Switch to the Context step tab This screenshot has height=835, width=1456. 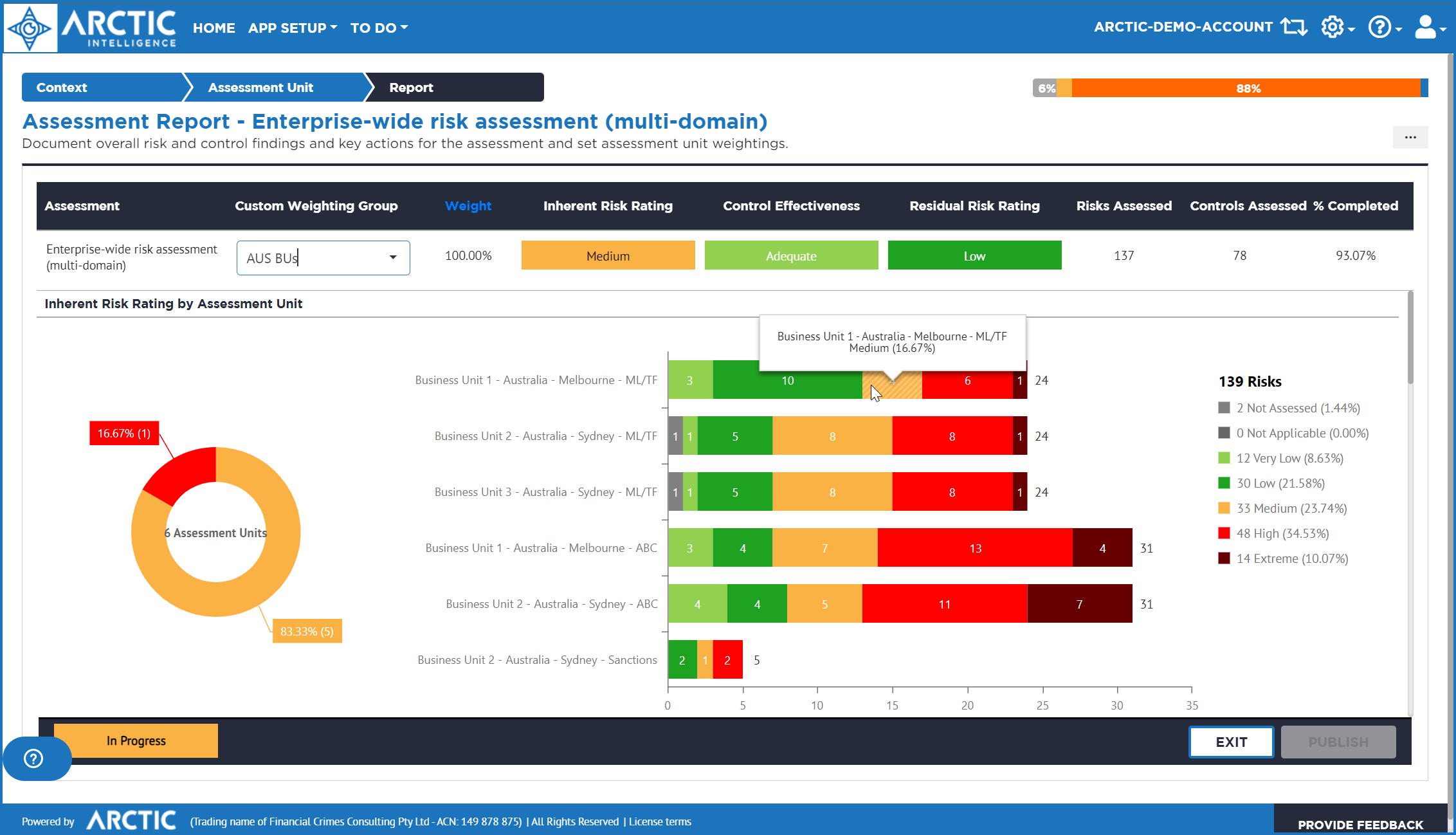103,87
